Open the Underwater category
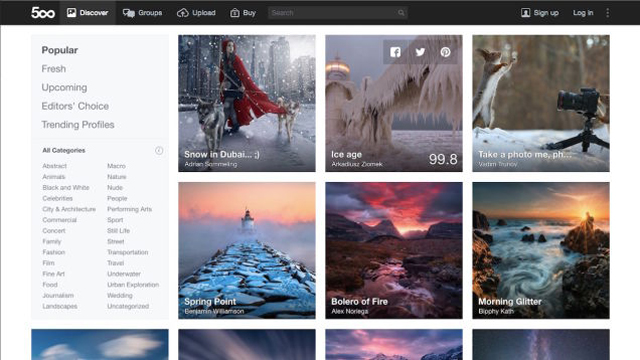This screenshot has height=360, width=640. (x=124, y=274)
